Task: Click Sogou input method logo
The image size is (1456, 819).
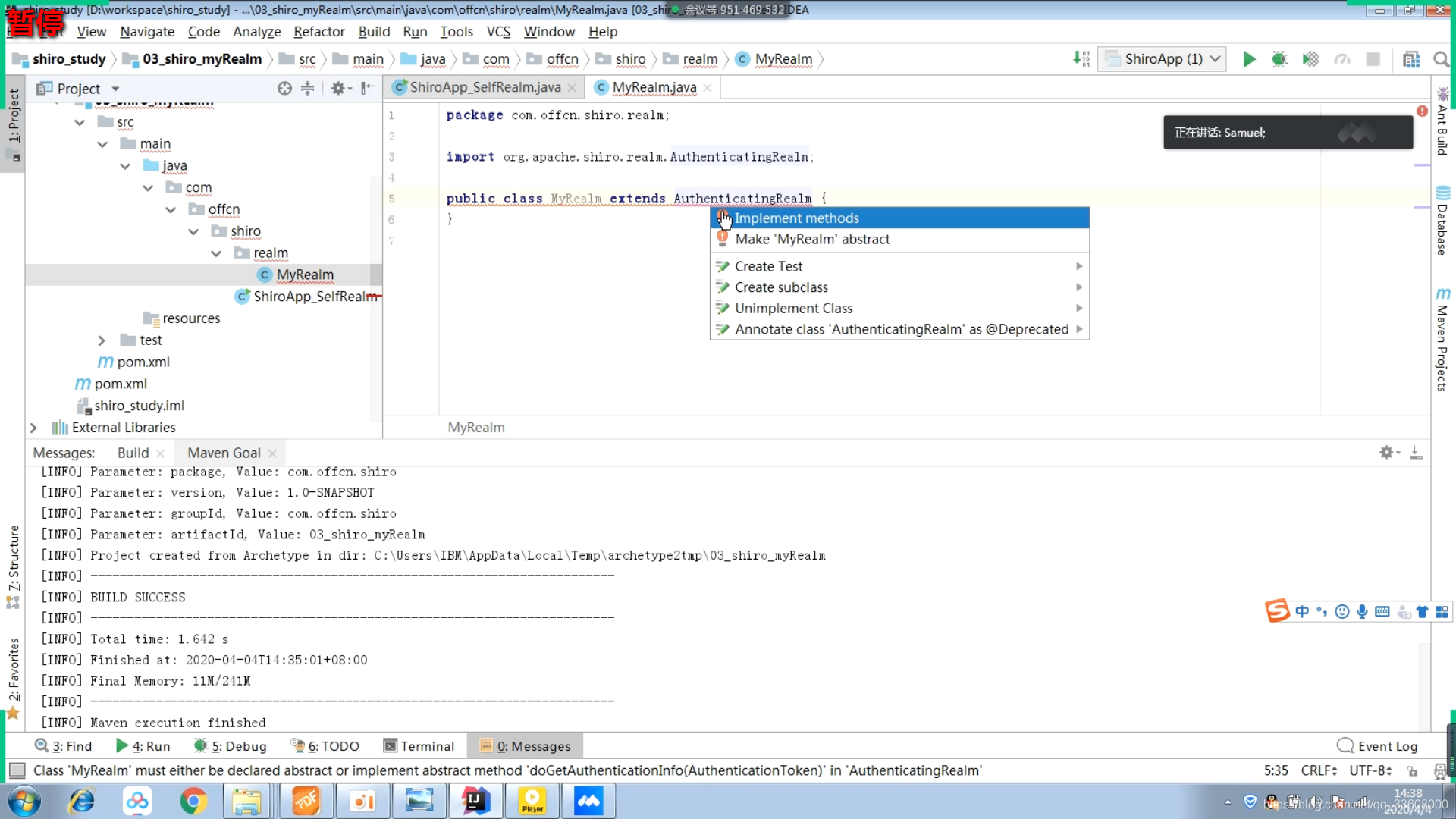Action: [x=1277, y=610]
